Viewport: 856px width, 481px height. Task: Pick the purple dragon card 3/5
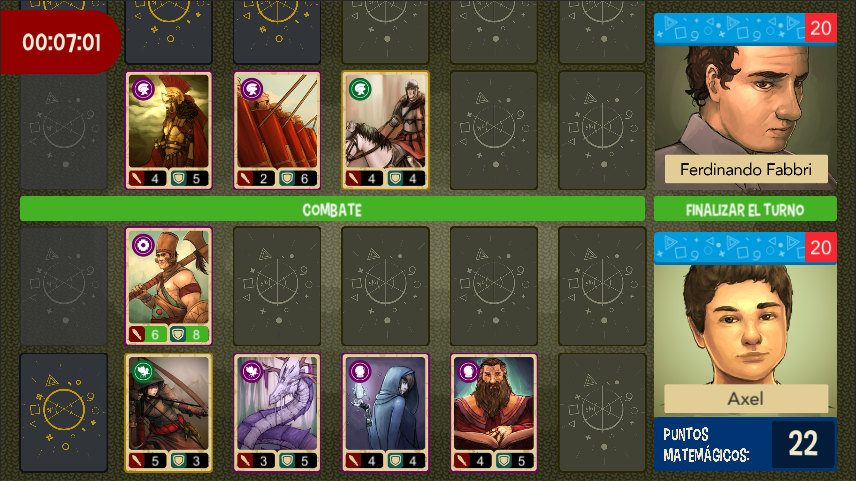coord(277,413)
